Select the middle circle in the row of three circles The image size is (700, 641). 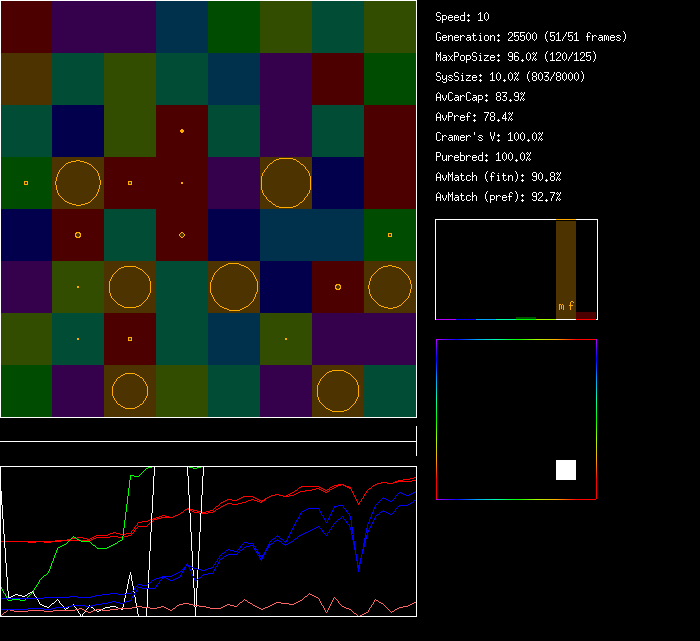(234, 287)
